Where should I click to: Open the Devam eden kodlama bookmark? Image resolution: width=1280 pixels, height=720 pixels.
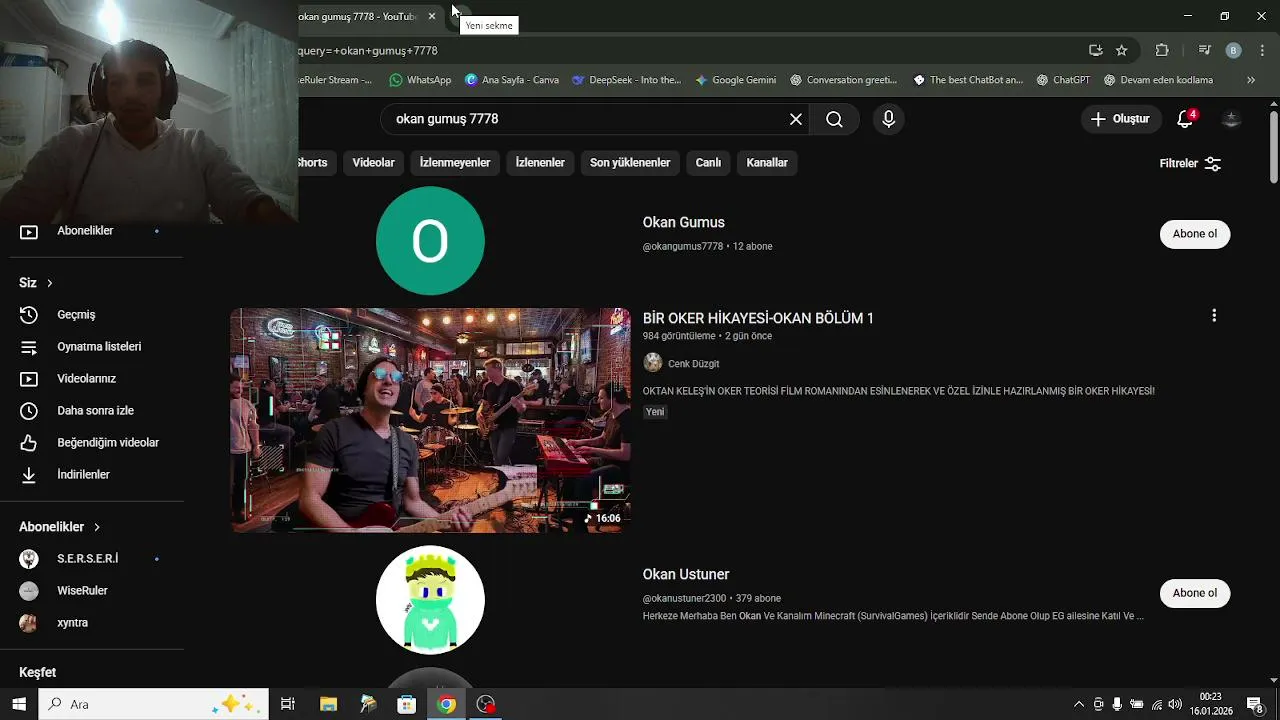click(x=1158, y=80)
